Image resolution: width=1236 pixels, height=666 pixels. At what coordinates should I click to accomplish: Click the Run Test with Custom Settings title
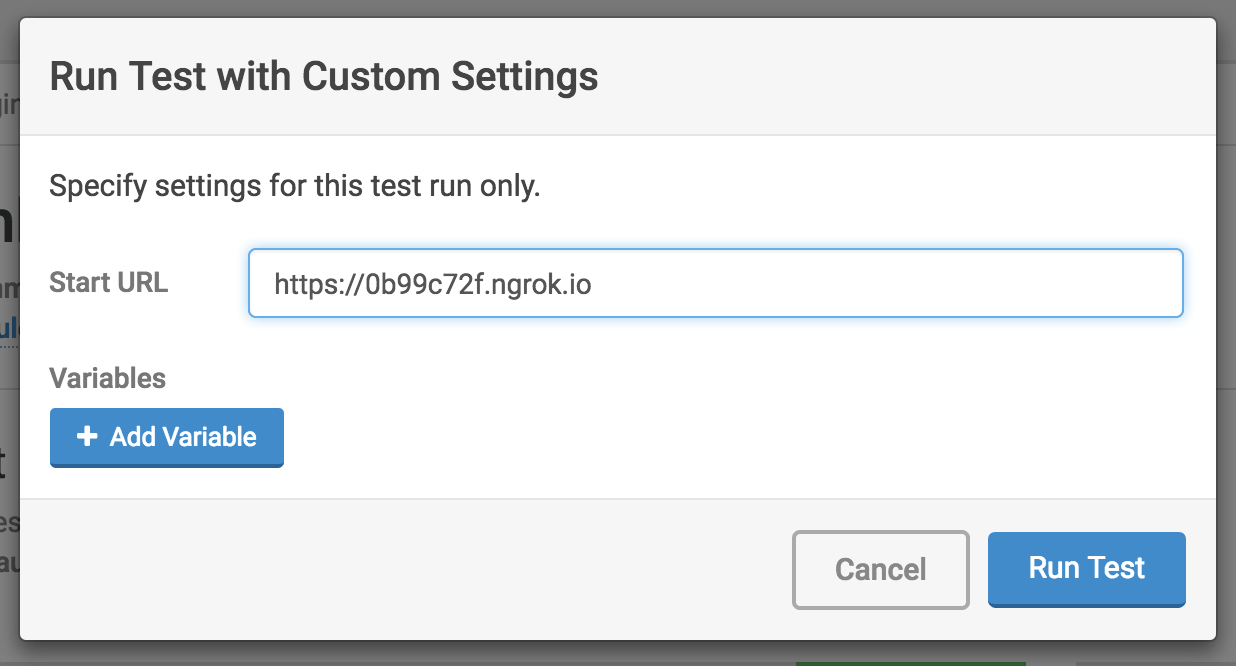(323, 76)
